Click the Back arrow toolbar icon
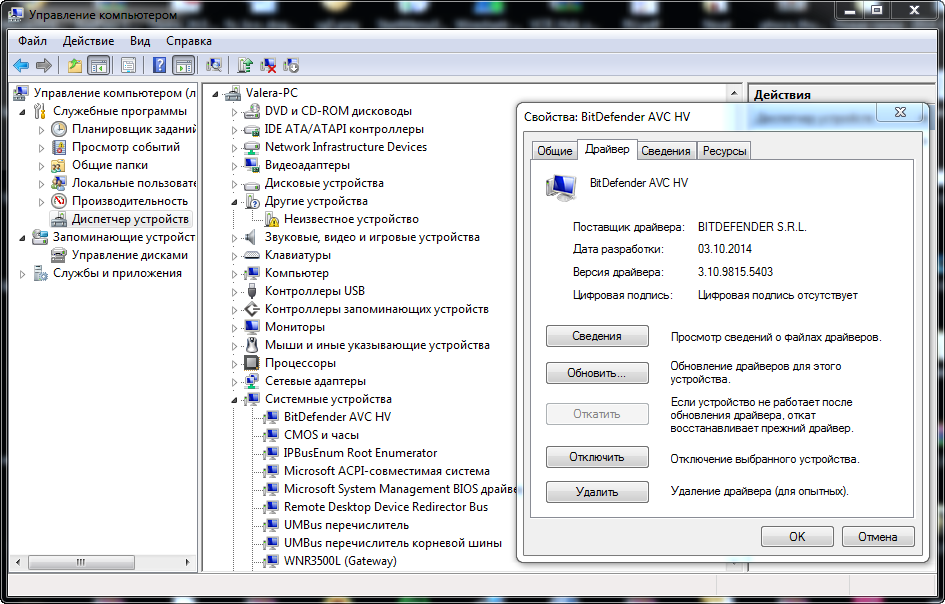 click(x=22, y=65)
